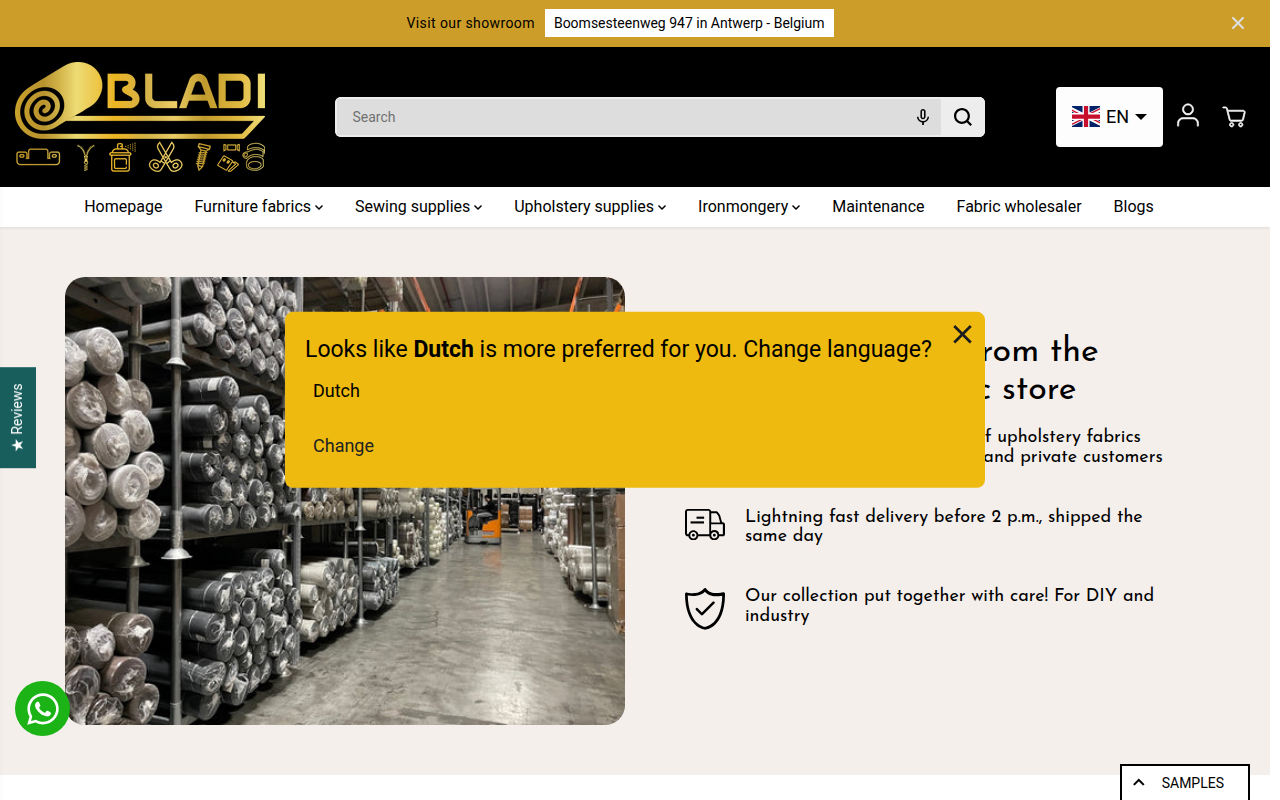Click the shield checkmark icon
Screen dimensions: 1280x800
[x=705, y=607]
